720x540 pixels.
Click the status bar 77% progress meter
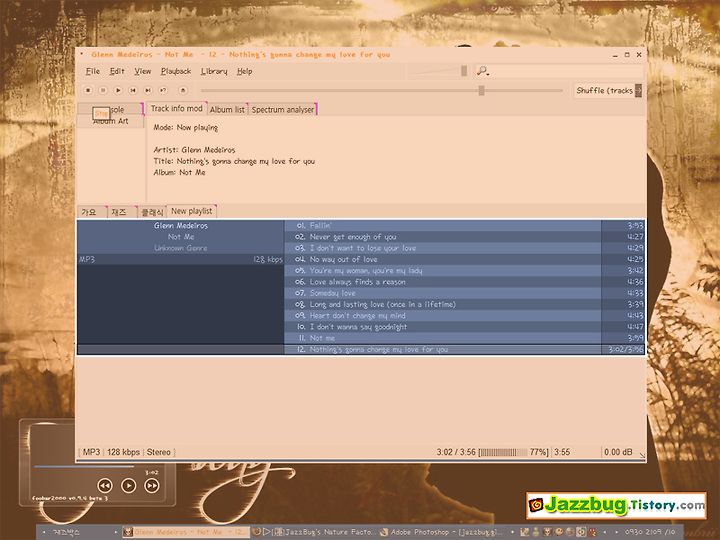(x=514, y=452)
